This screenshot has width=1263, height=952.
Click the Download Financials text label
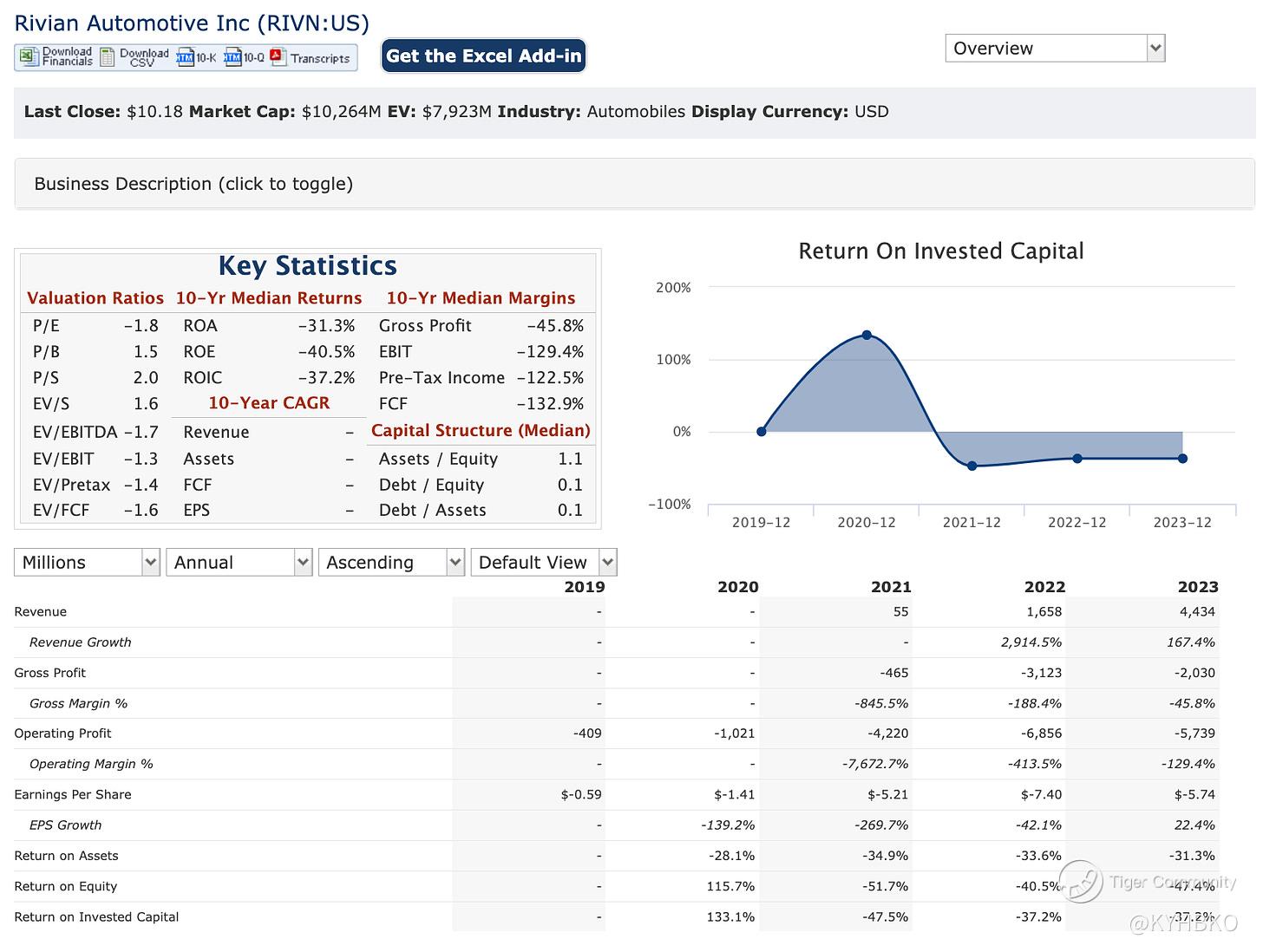67,56
